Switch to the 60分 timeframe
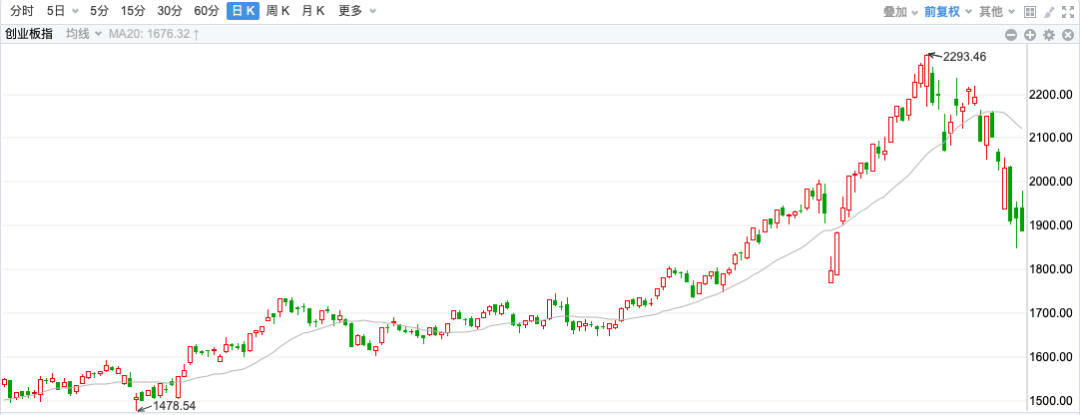1080x415 pixels. coord(207,11)
